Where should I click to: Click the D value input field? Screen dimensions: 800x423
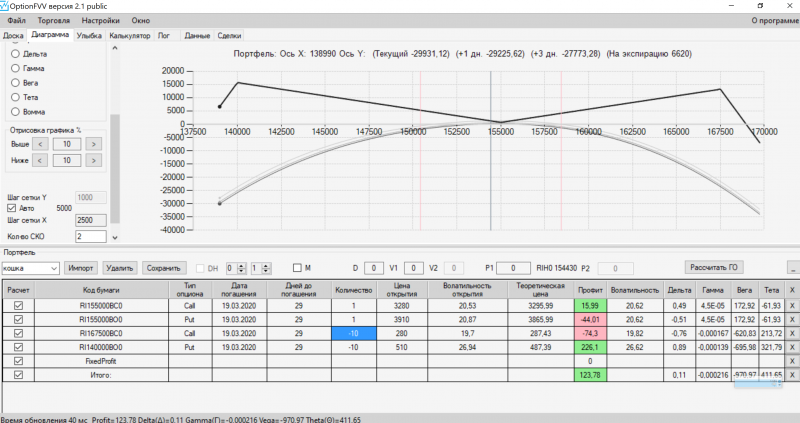click(x=374, y=268)
